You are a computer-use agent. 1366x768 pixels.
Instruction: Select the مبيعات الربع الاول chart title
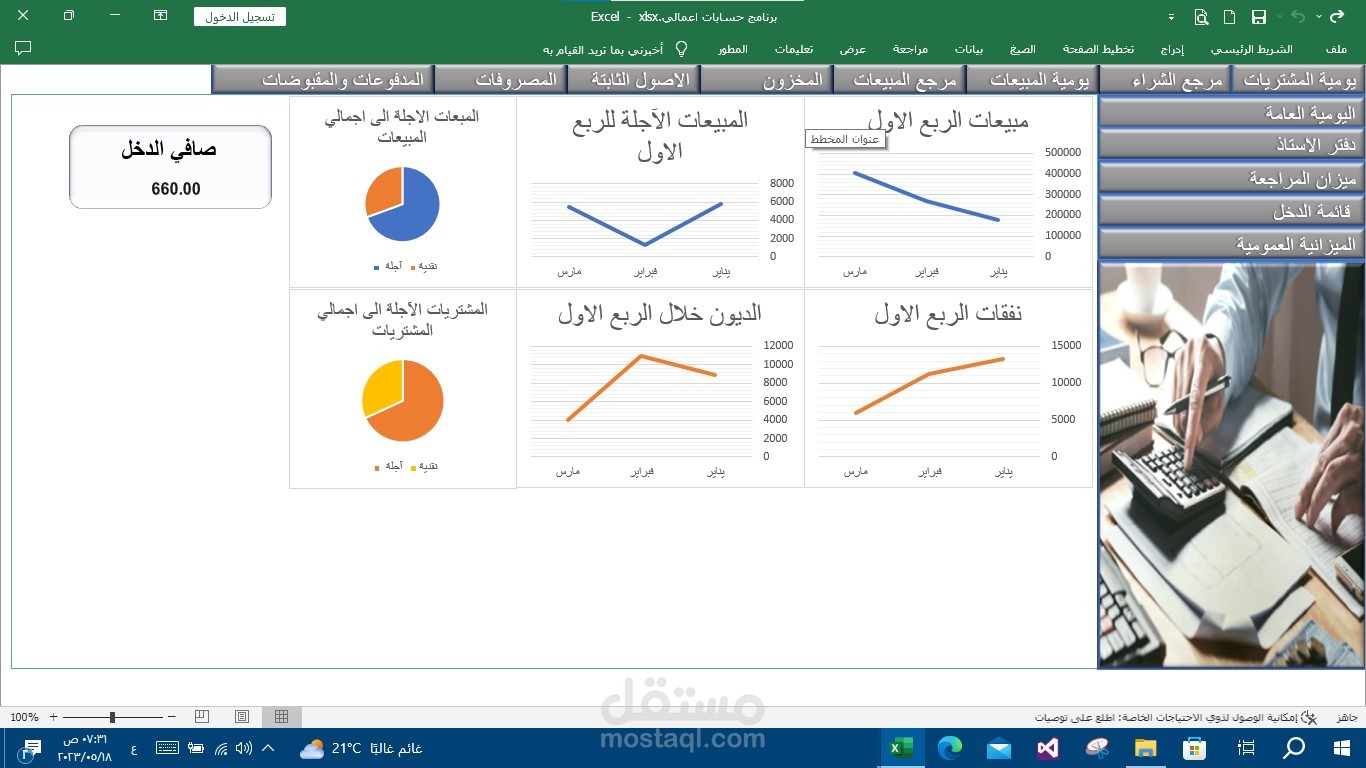pos(947,121)
